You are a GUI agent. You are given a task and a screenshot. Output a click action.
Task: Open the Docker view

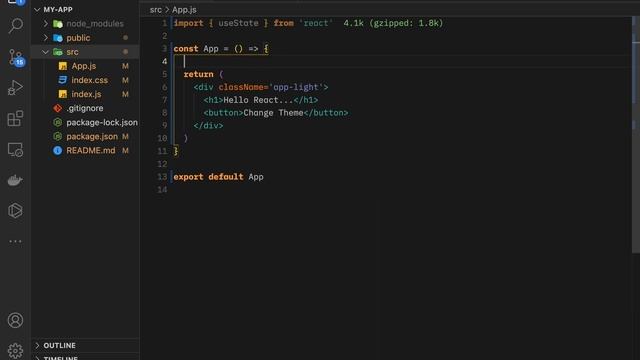pyautogui.click(x=15, y=180)
